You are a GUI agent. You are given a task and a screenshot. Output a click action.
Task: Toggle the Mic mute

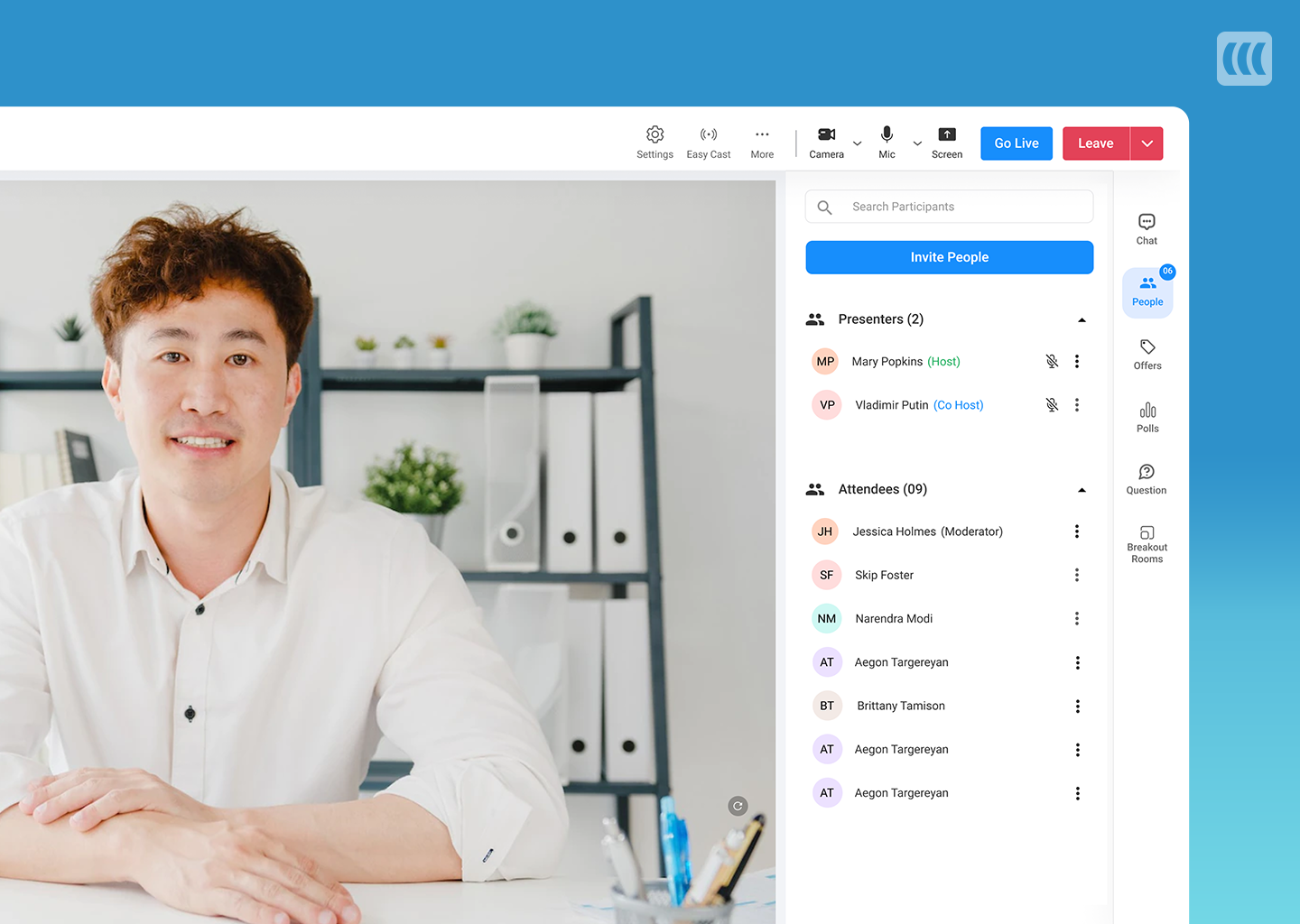click(887, 143)
